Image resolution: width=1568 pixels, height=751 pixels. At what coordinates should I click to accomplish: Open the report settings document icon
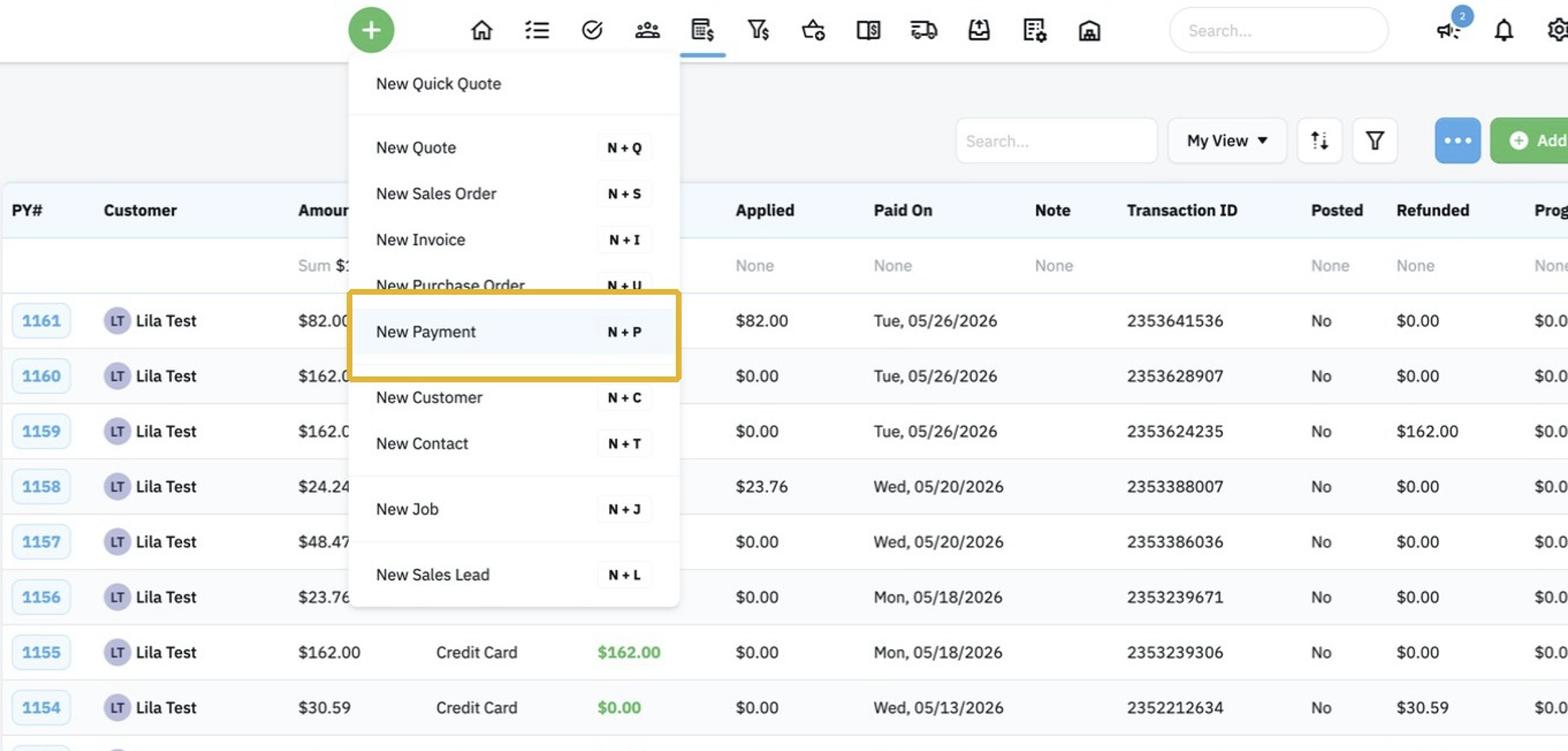[1034, 30]
